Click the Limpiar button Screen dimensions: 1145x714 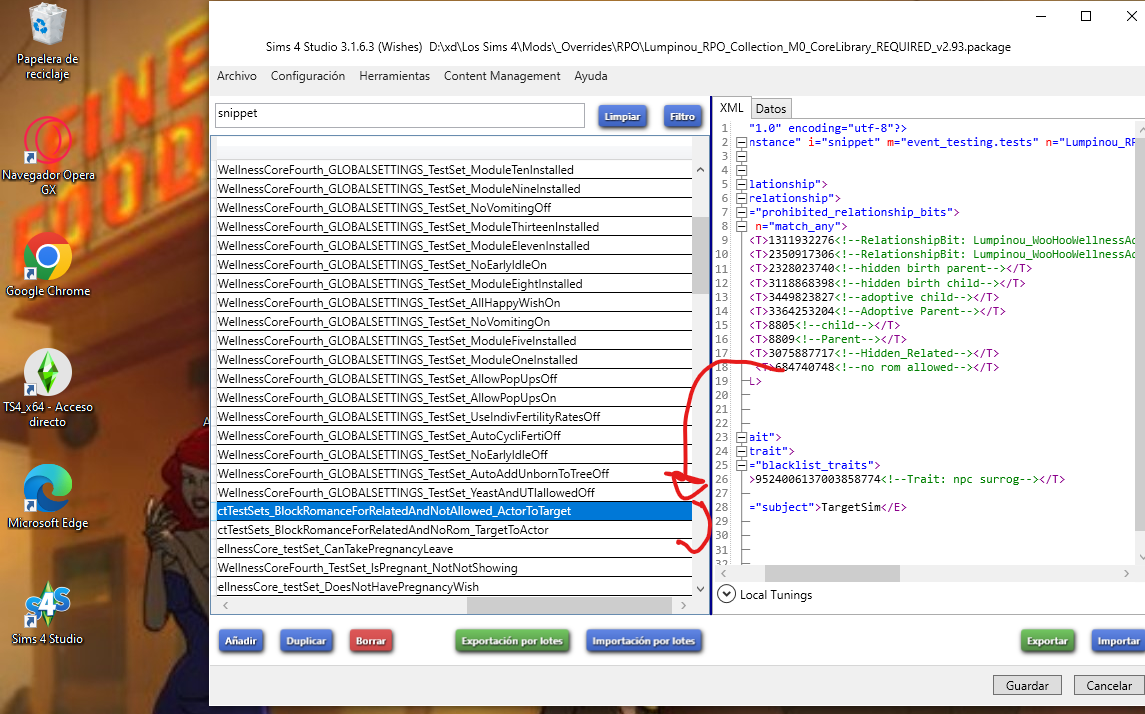point(622,117)
